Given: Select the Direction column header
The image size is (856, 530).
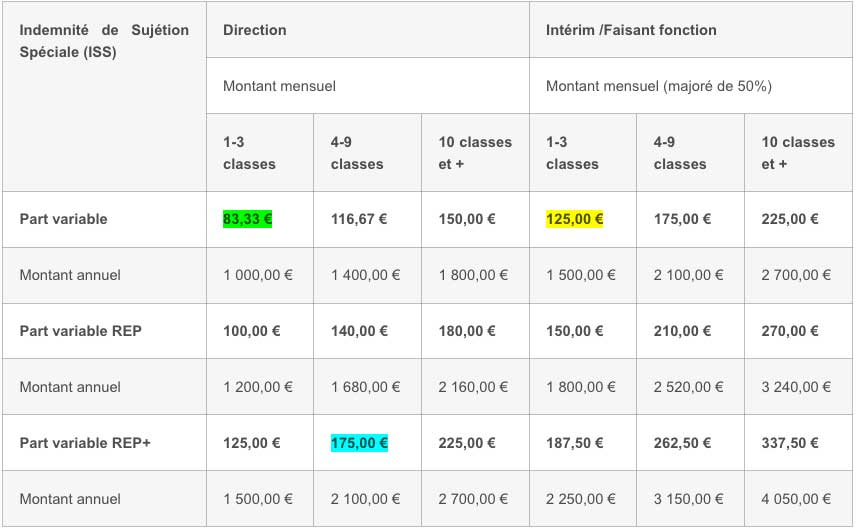Looking at the screenshot, I should coord(255,30).
